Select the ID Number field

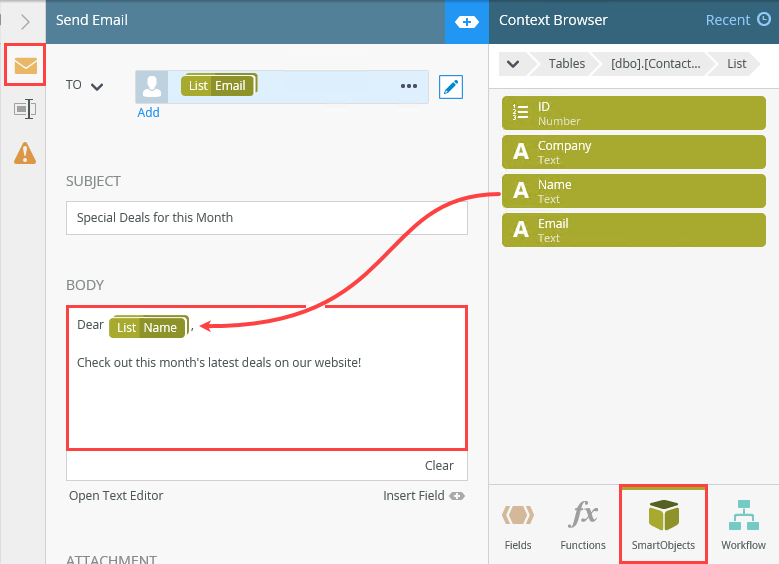[633, 113]
